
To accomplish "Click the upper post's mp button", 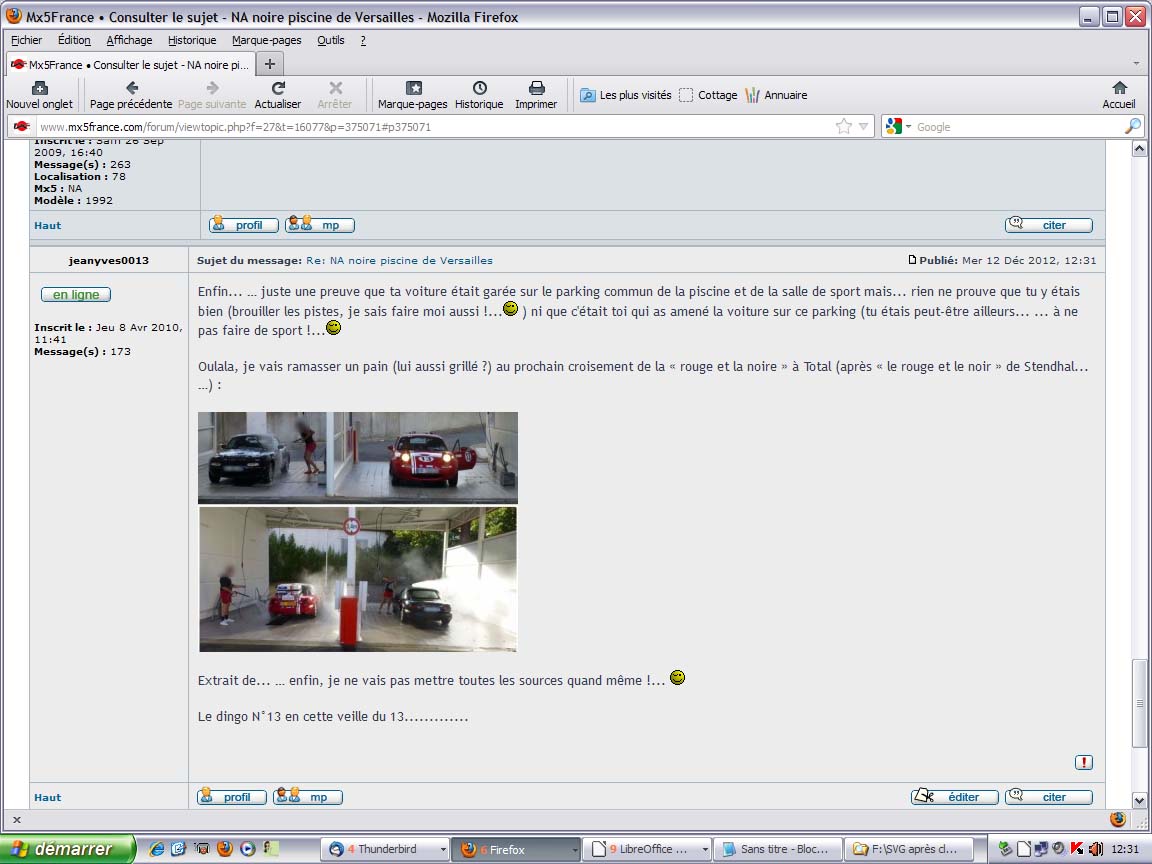I will click(320, 226).
